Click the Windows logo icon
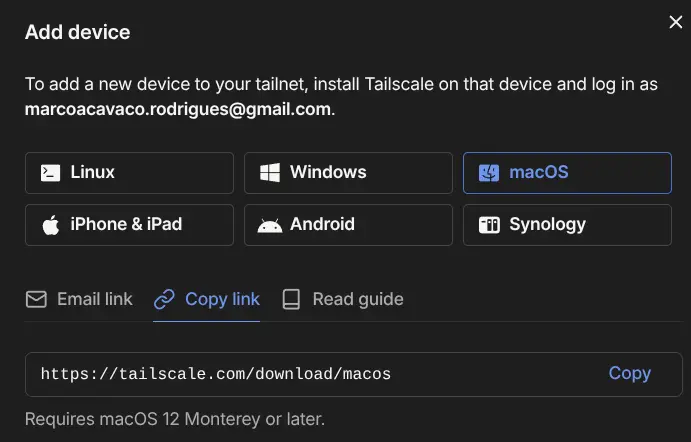Viewport: 691px width, 442px height. (x=270, y=173)
